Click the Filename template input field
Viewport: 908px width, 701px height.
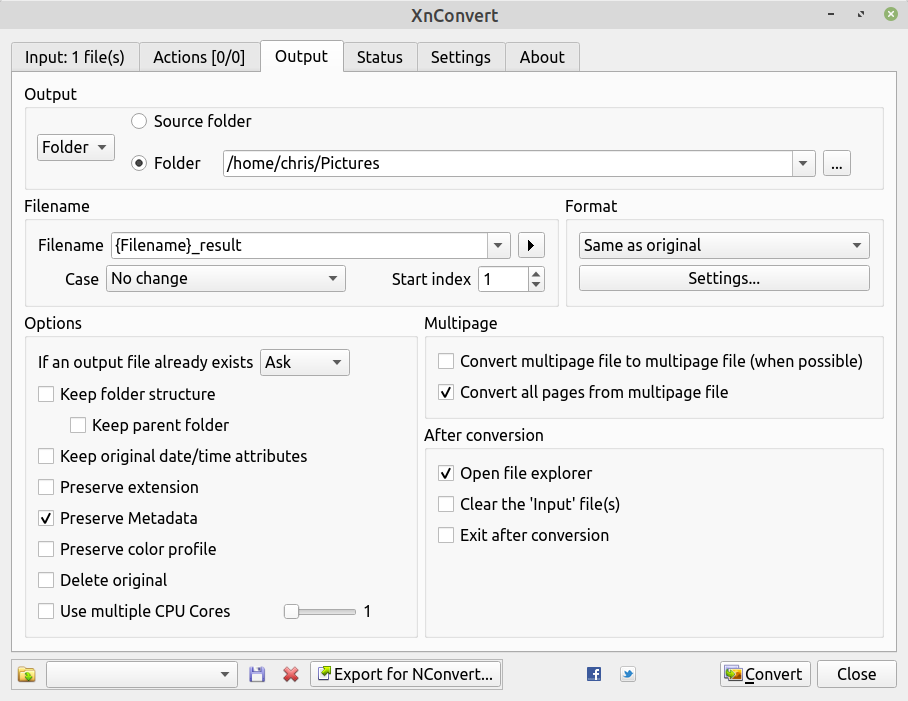300,245
